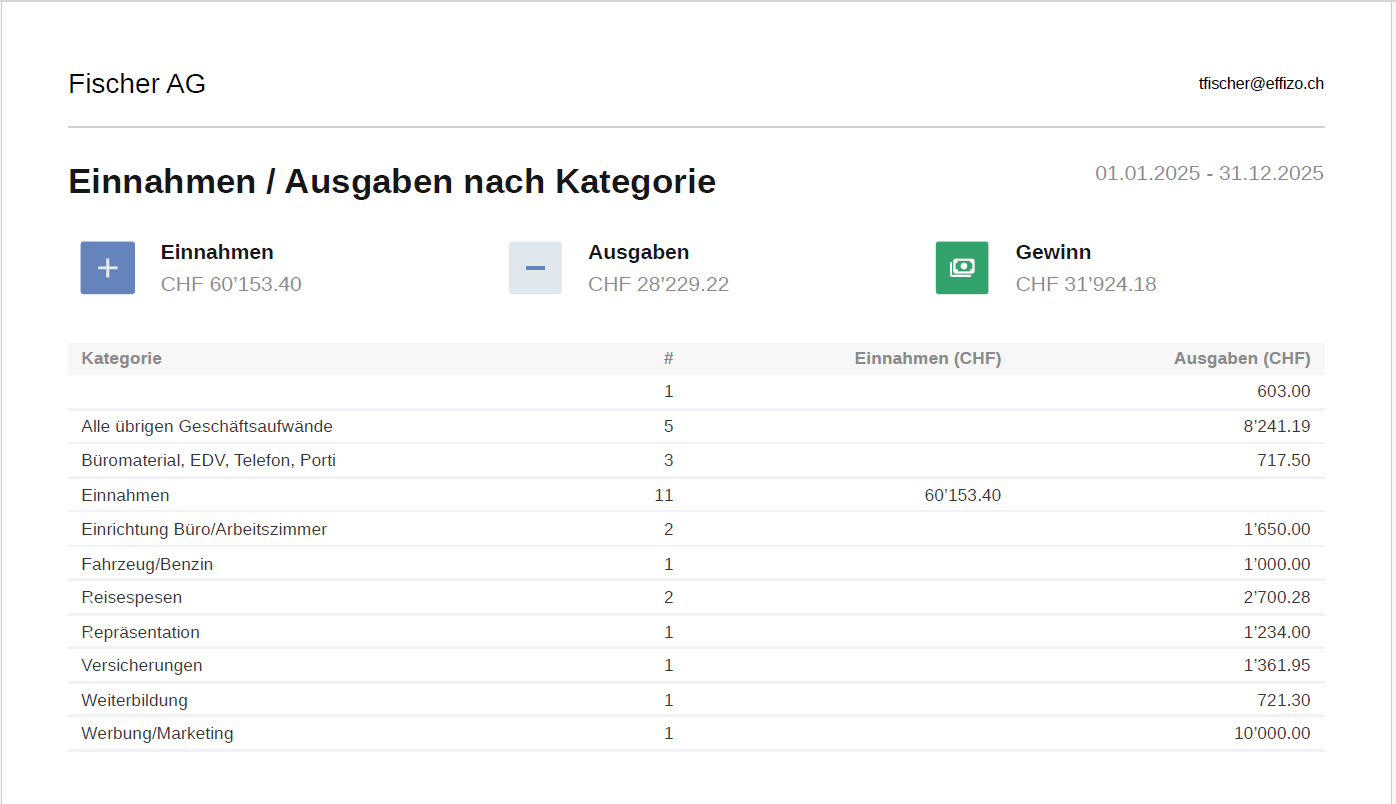This screenshot has width=1396, height=804.
Task: Open the Repräsentation category row
Action: pyautogui.click(x=140, y=632)
